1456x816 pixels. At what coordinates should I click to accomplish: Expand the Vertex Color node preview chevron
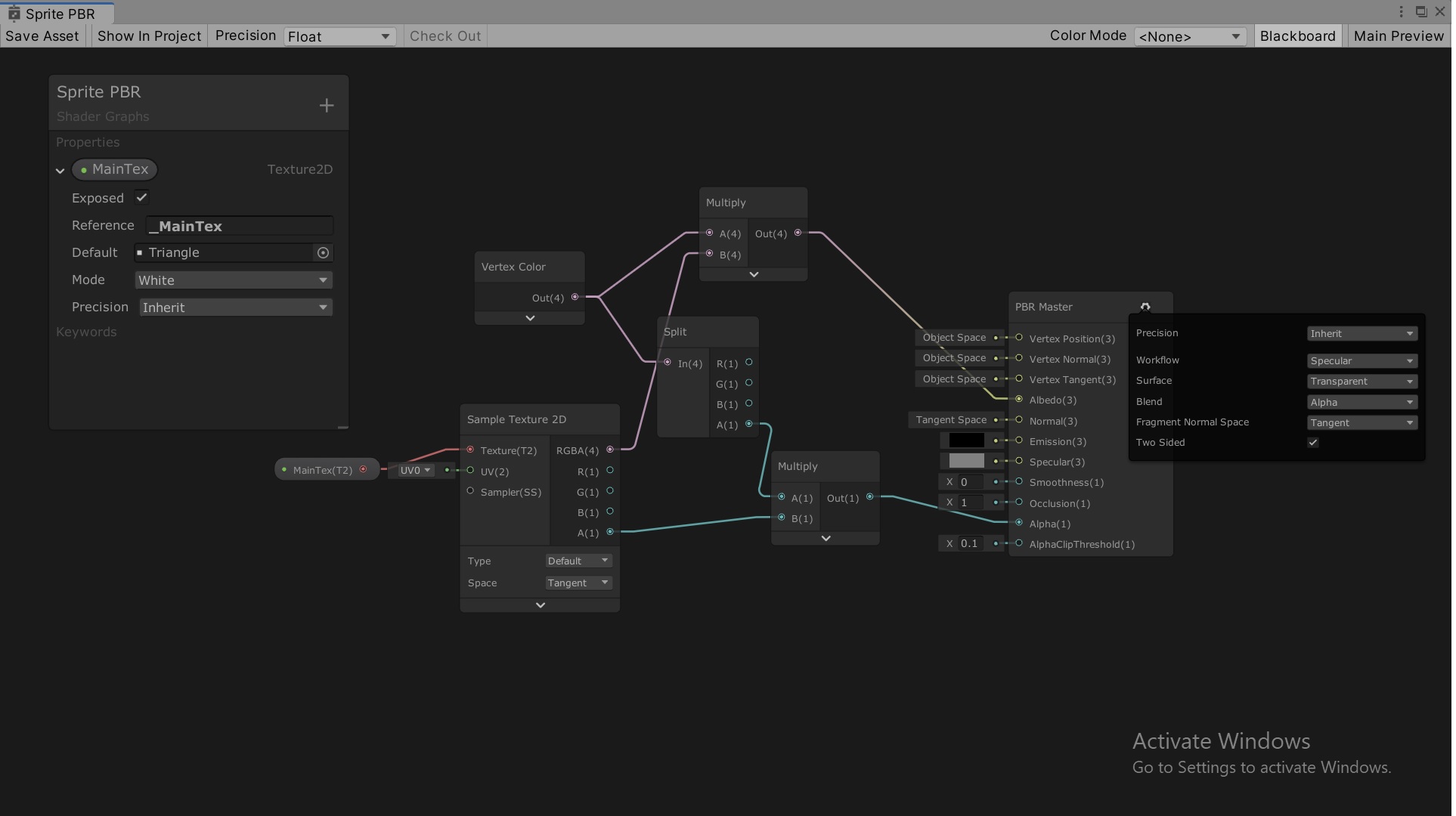[530, 318]
